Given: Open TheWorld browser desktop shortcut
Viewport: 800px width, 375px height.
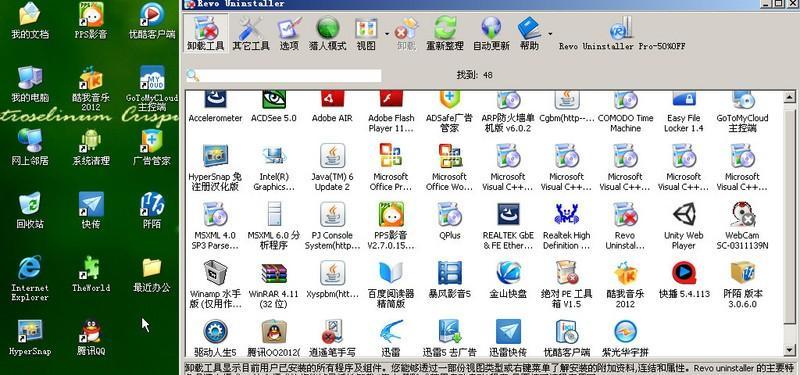Looking at the screenshot, I should pyautogui.click(x=91, y=273).
